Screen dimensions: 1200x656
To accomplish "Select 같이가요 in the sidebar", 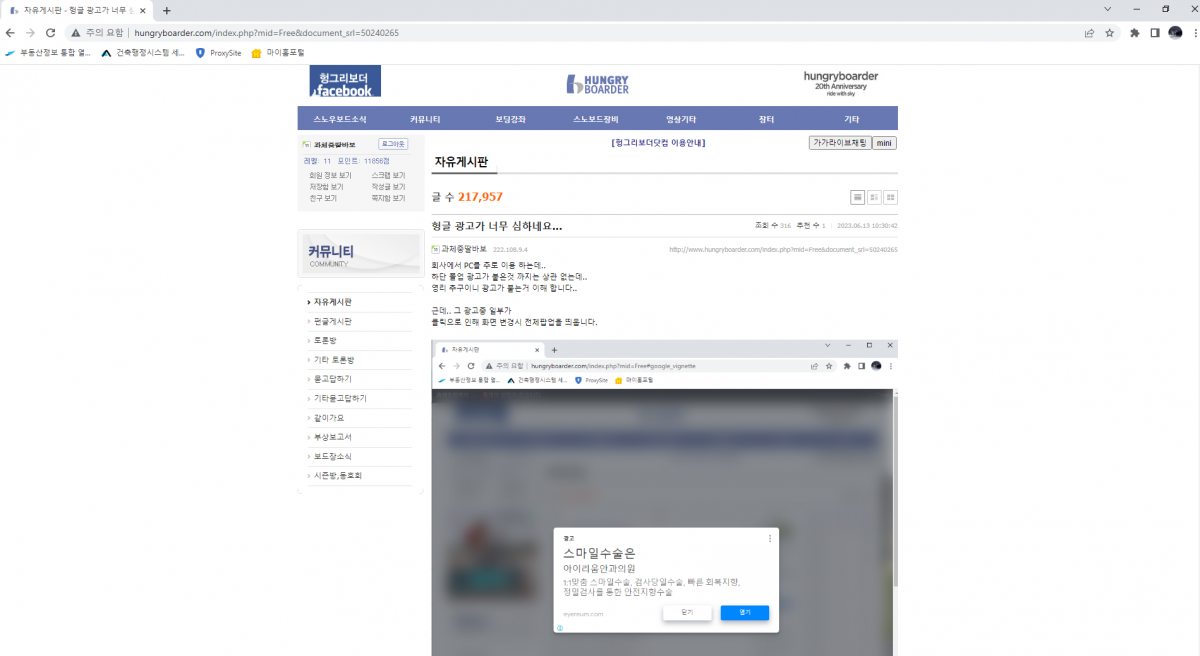I will tap(330, 417).
